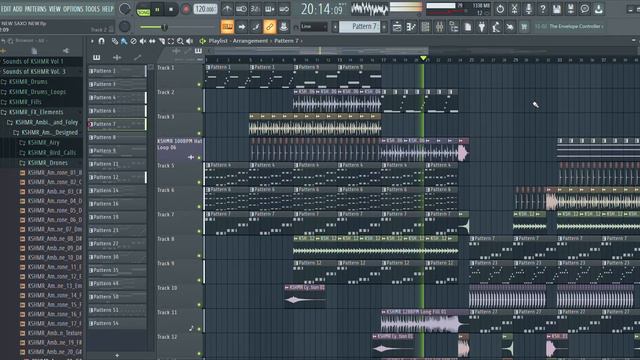The width and height of the screenshot is (640, 360).
Task: Open the TOOLS menu
Action: point(92,9)
